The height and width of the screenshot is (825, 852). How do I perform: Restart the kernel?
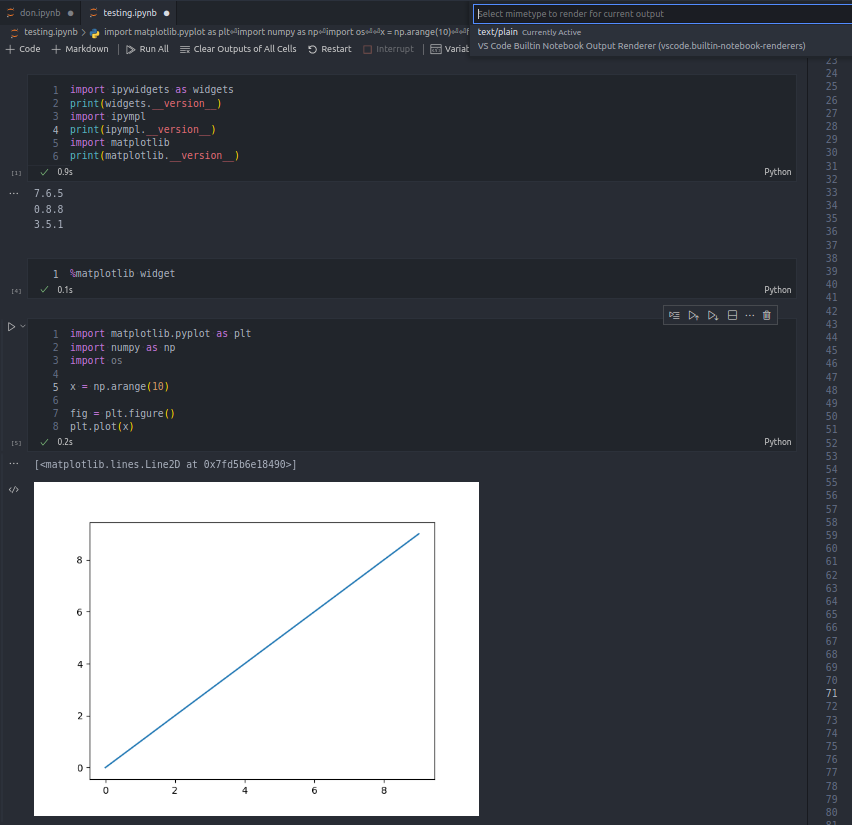point(330,49)
